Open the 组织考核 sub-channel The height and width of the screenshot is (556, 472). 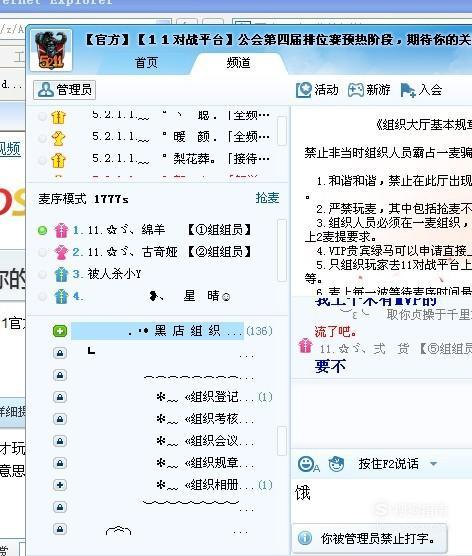(206, 419)
